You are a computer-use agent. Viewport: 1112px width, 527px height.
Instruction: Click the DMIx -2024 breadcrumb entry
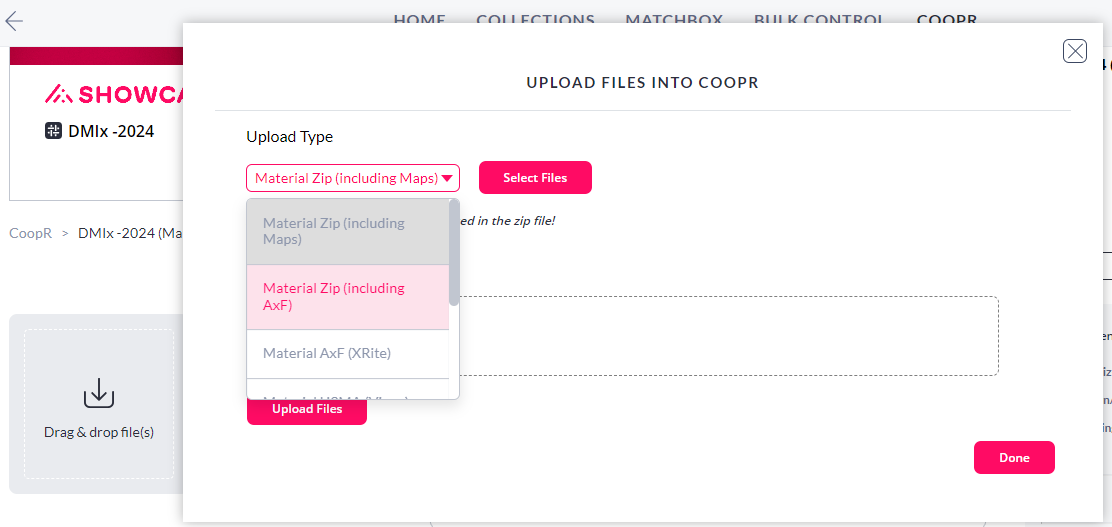130,233
